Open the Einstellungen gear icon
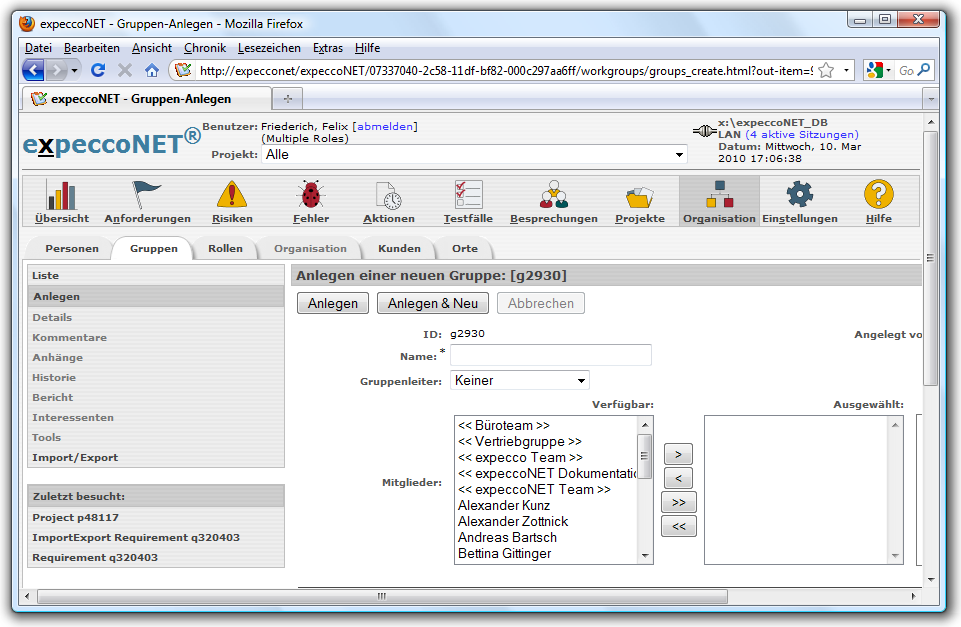This screenshot has height=627, width=961. coord(799,195)
